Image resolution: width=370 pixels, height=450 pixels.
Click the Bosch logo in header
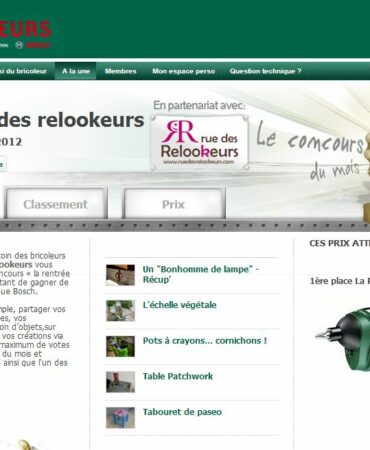point(33,45)
